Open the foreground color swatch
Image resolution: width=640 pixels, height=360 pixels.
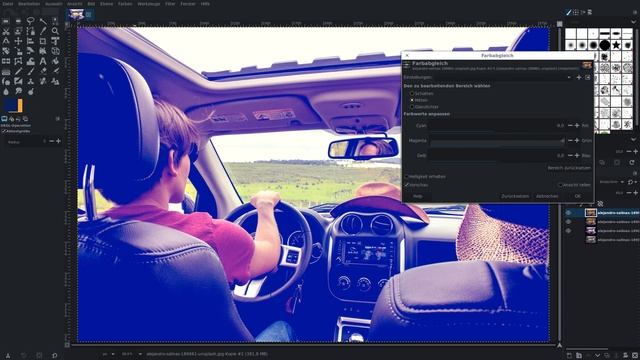[x=11, y=105]
